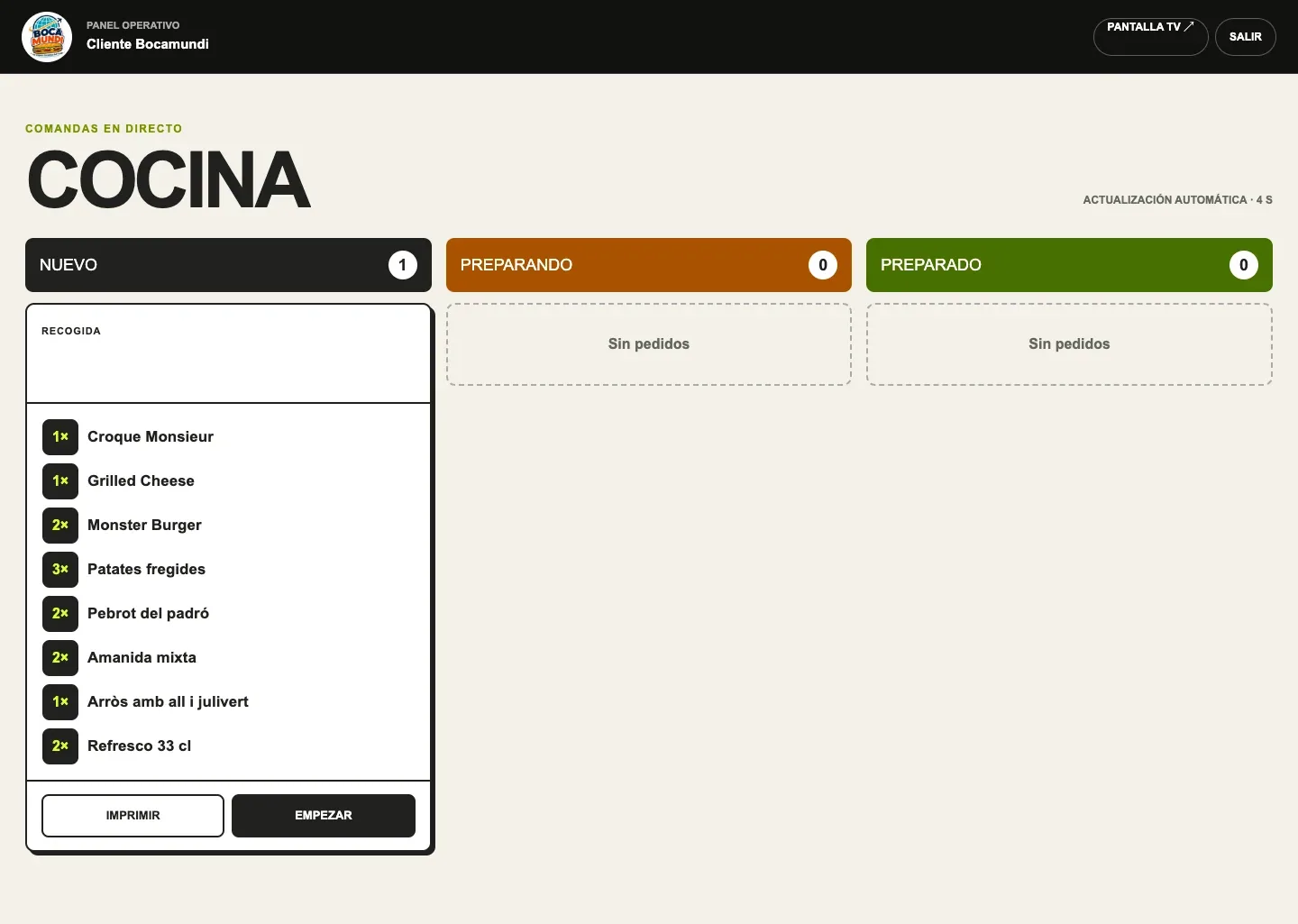Click the Monster Burger item
Image resolution: width=1298 pixels, height=924 pixels.
tap(144, 526)
